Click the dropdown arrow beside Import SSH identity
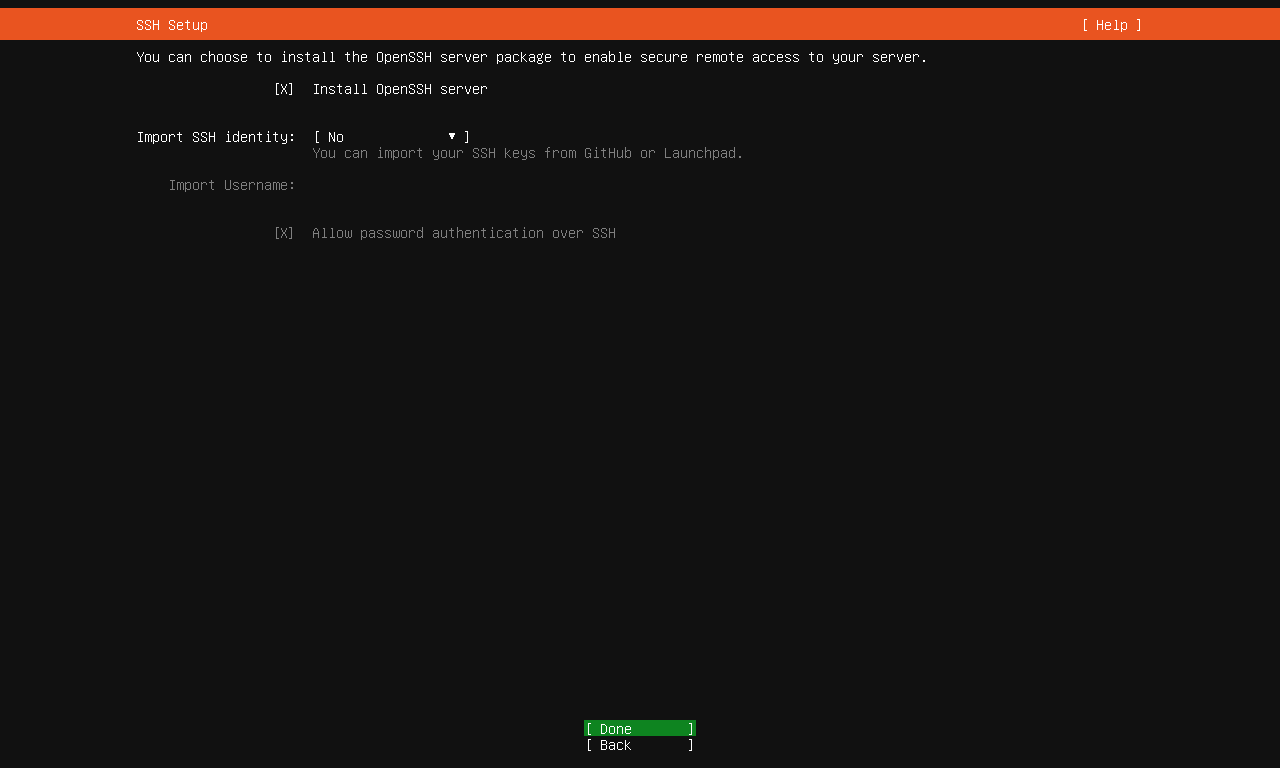This screenshot has height=768, width=1280. pyautogui.click(x=452, y=136)
